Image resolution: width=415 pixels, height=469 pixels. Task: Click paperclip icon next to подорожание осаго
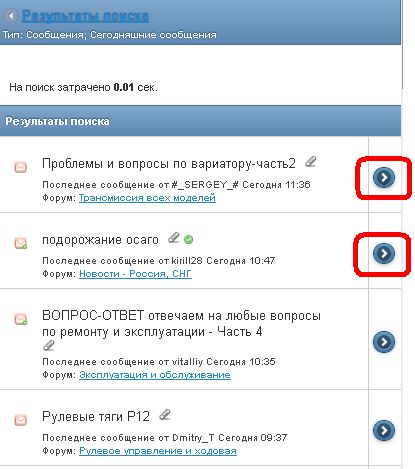pyautogui.click(x=174, y=238)
